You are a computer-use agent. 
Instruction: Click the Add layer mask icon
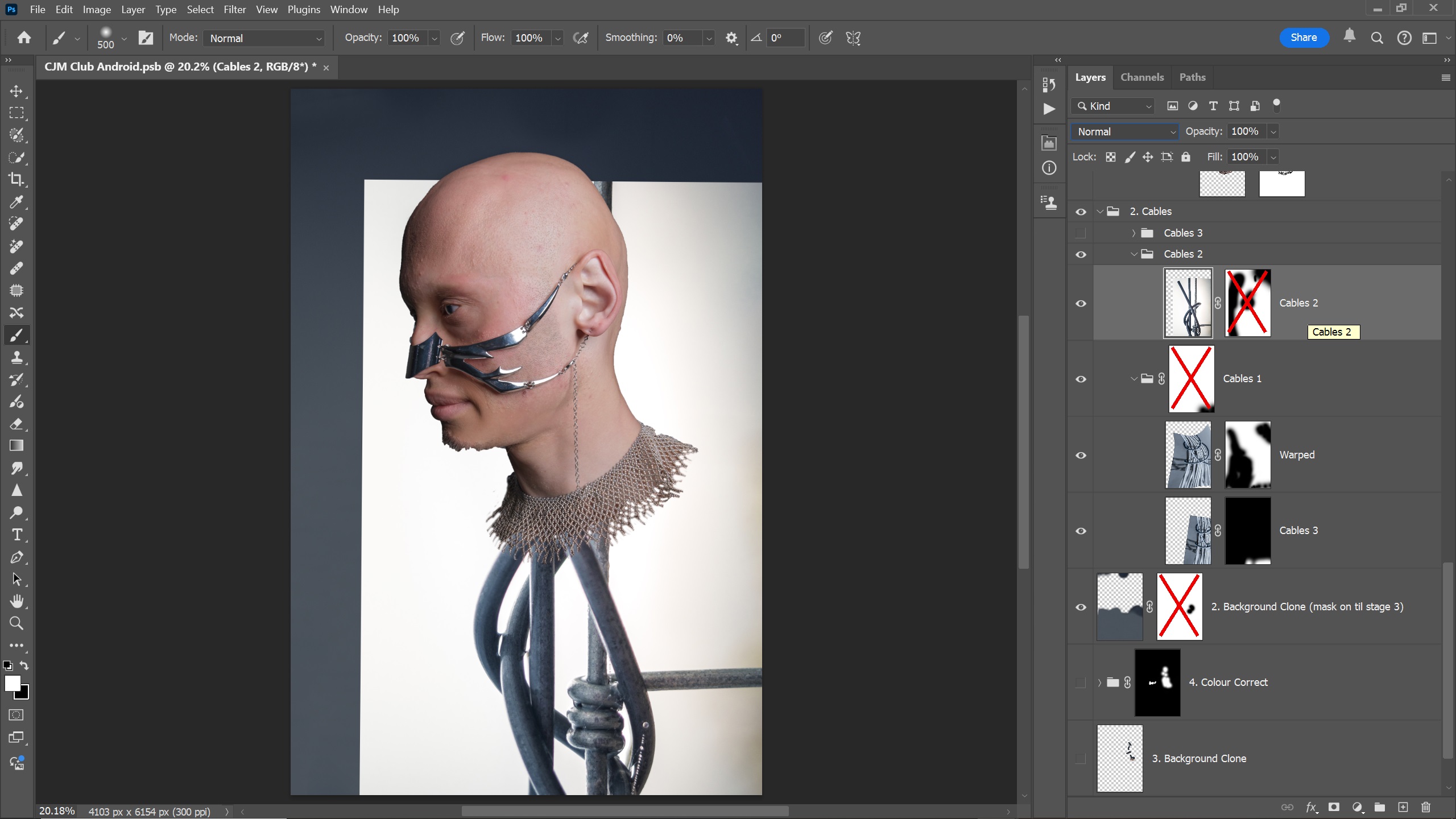point(1334,807)
